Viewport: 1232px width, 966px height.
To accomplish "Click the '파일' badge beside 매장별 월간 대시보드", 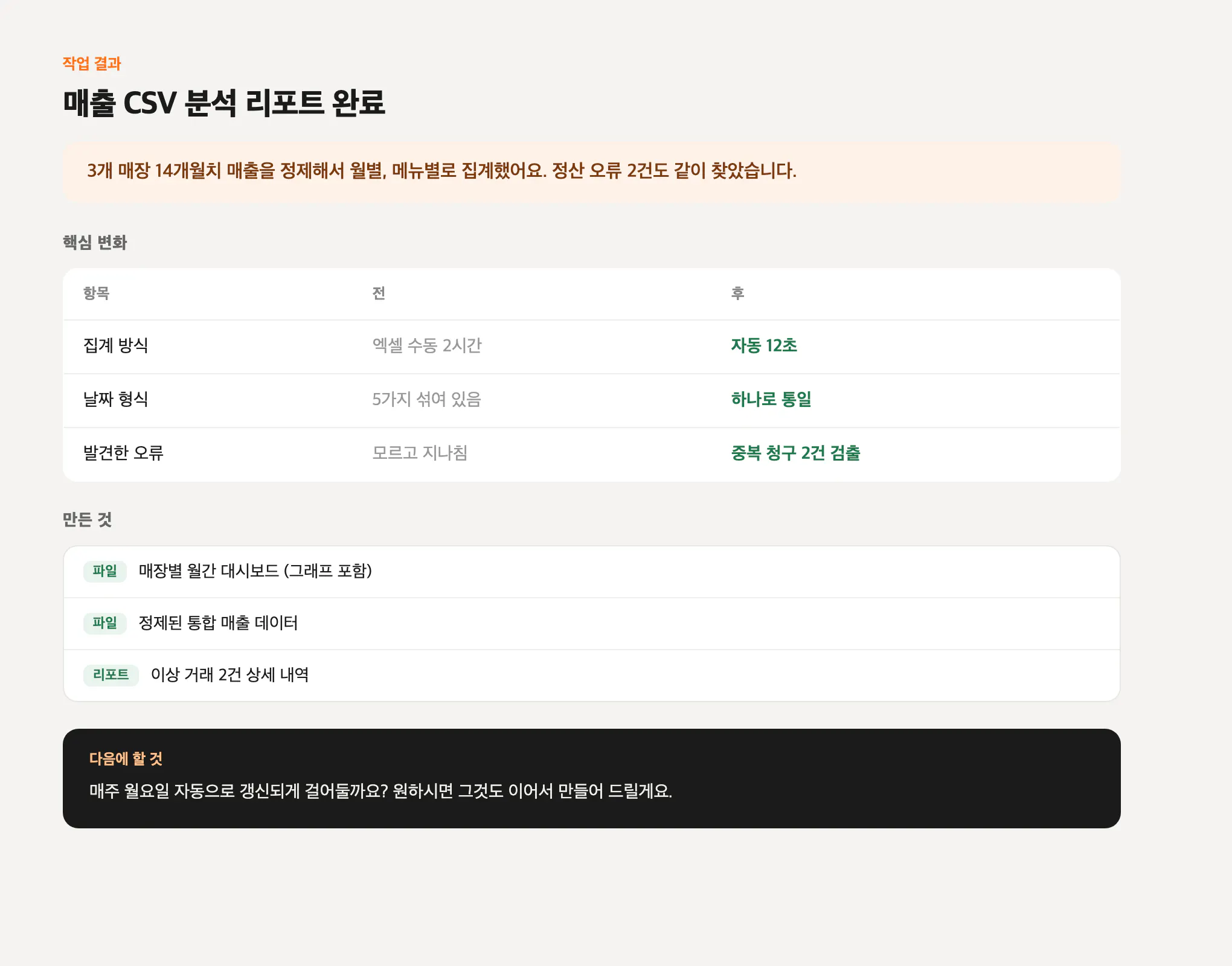I will (105, 571).
